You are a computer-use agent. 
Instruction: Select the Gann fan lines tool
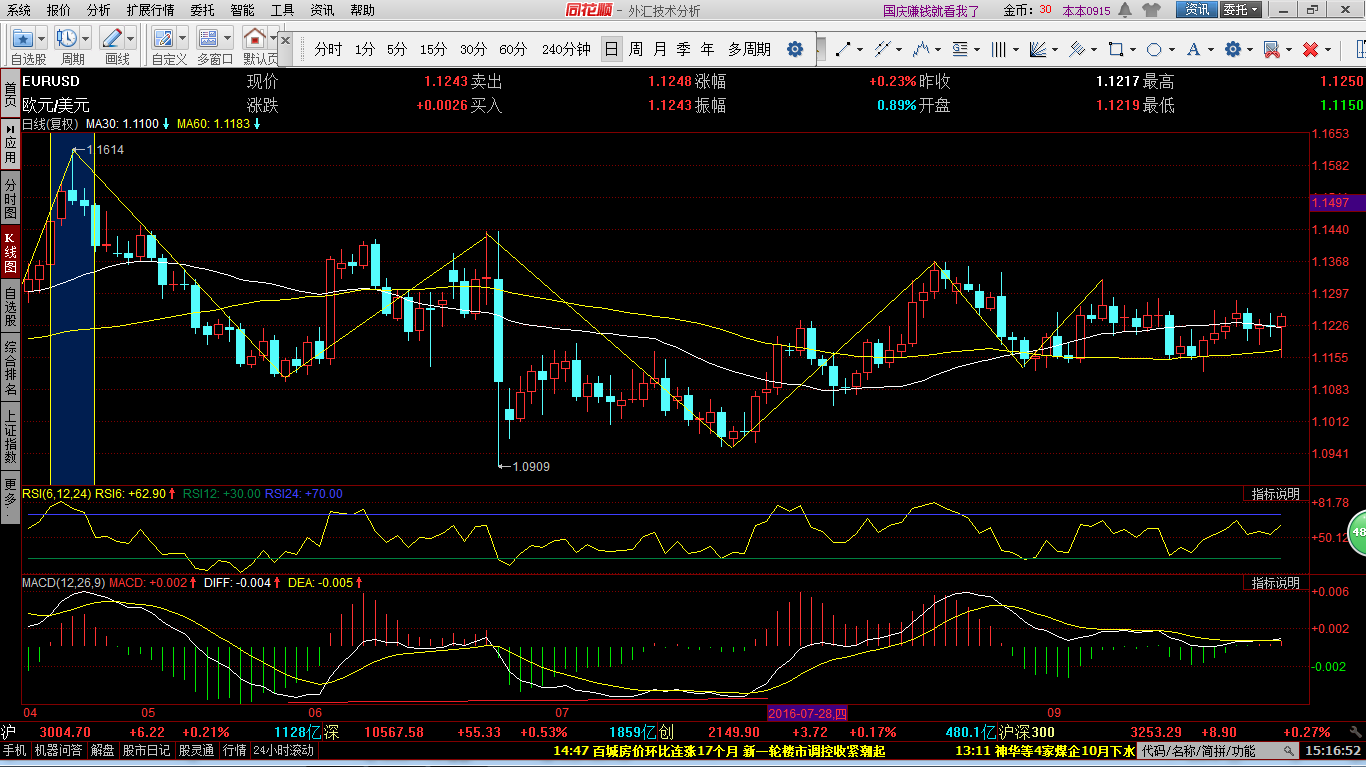[x=1038, y=49]
